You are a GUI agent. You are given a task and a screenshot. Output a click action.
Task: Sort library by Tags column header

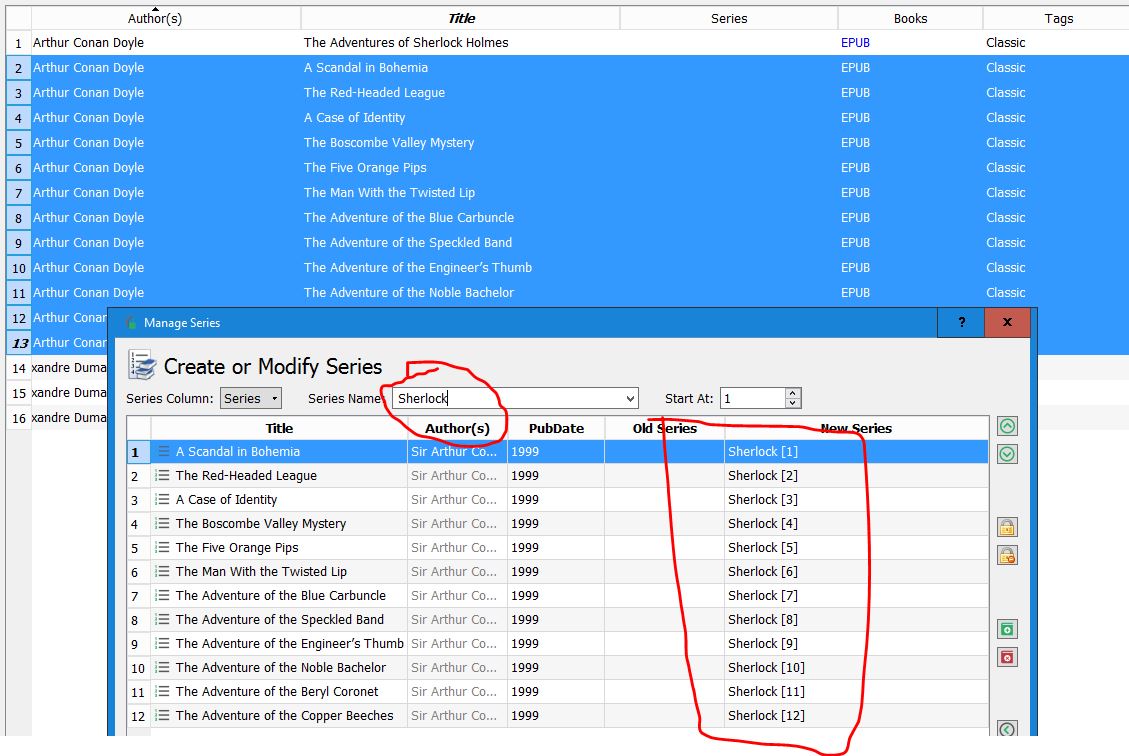(1058, 19)
